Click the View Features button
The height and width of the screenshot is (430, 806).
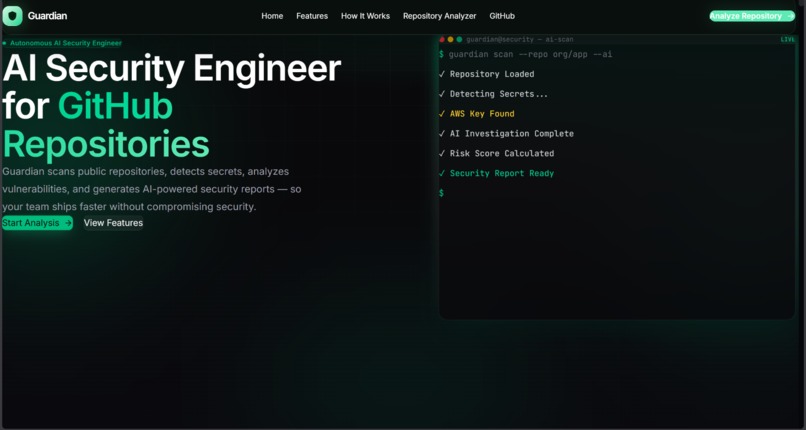(x=113, y=223)
